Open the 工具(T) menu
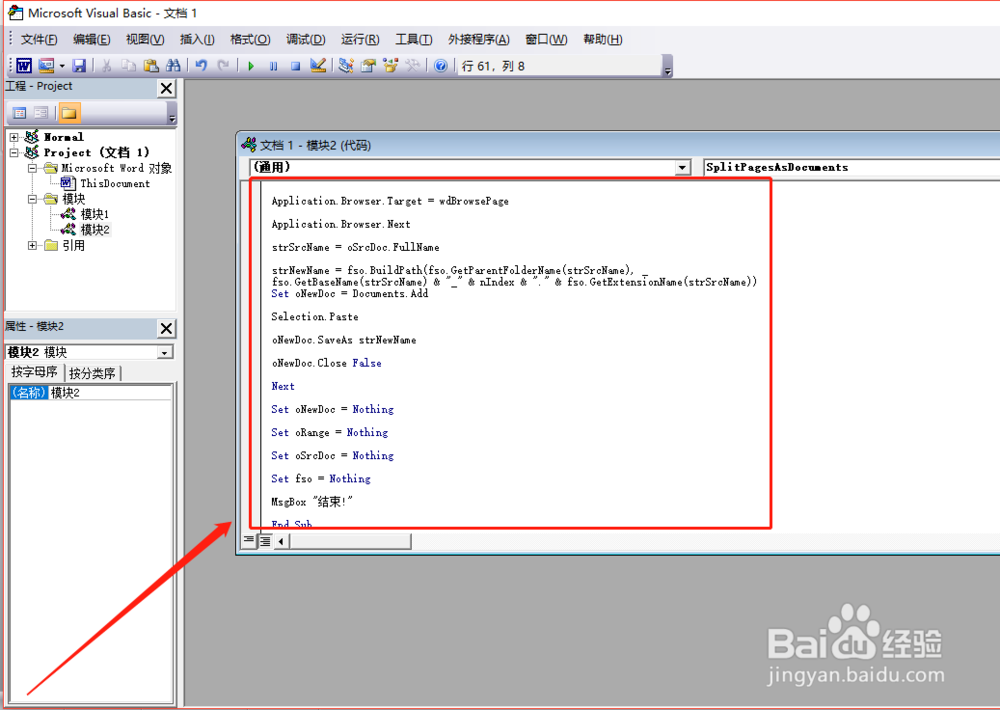1000x710 pixels. click(x=413, y=40)
